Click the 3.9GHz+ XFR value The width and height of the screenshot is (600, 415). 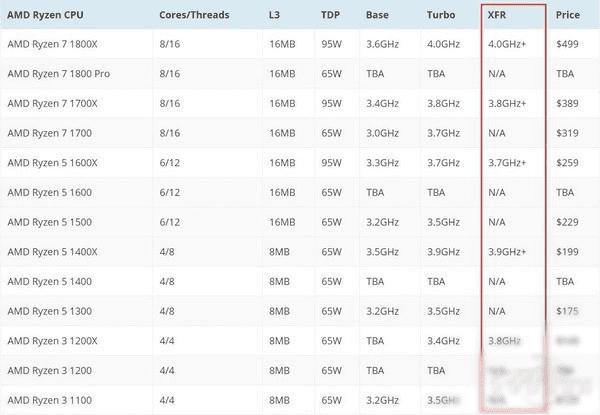tap(508, 250)
